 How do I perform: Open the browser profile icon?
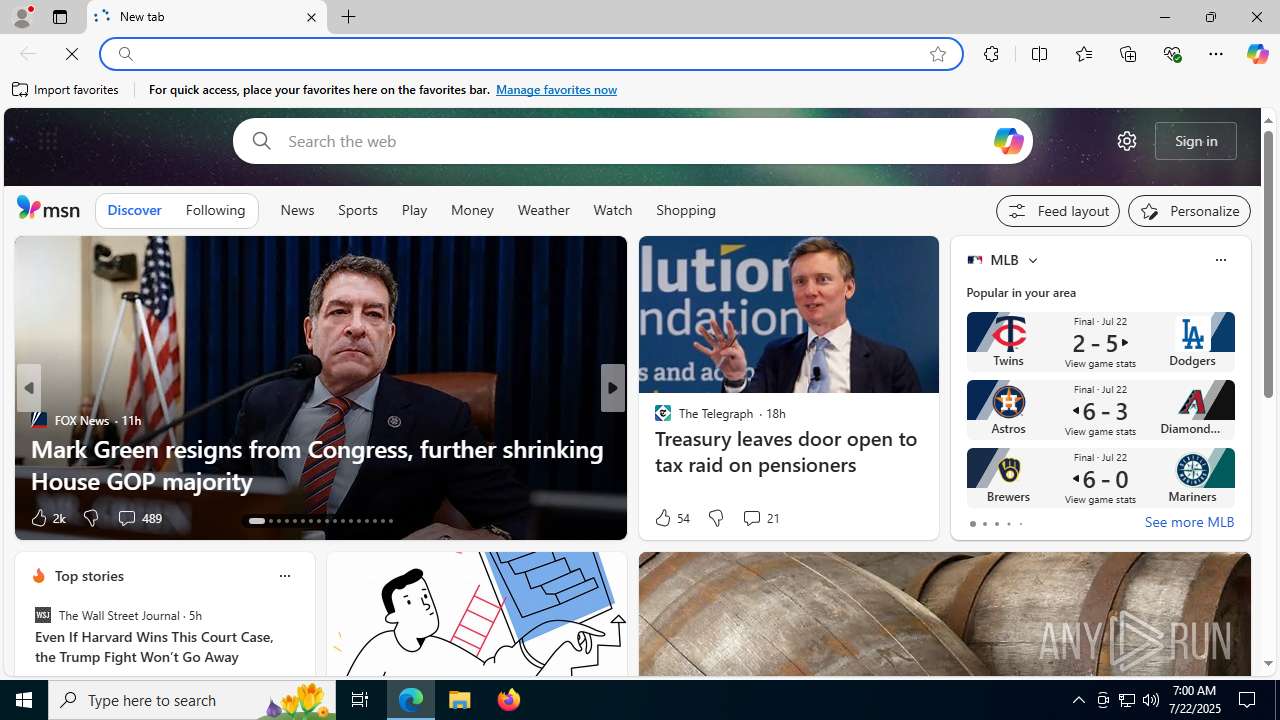point(21,17)
